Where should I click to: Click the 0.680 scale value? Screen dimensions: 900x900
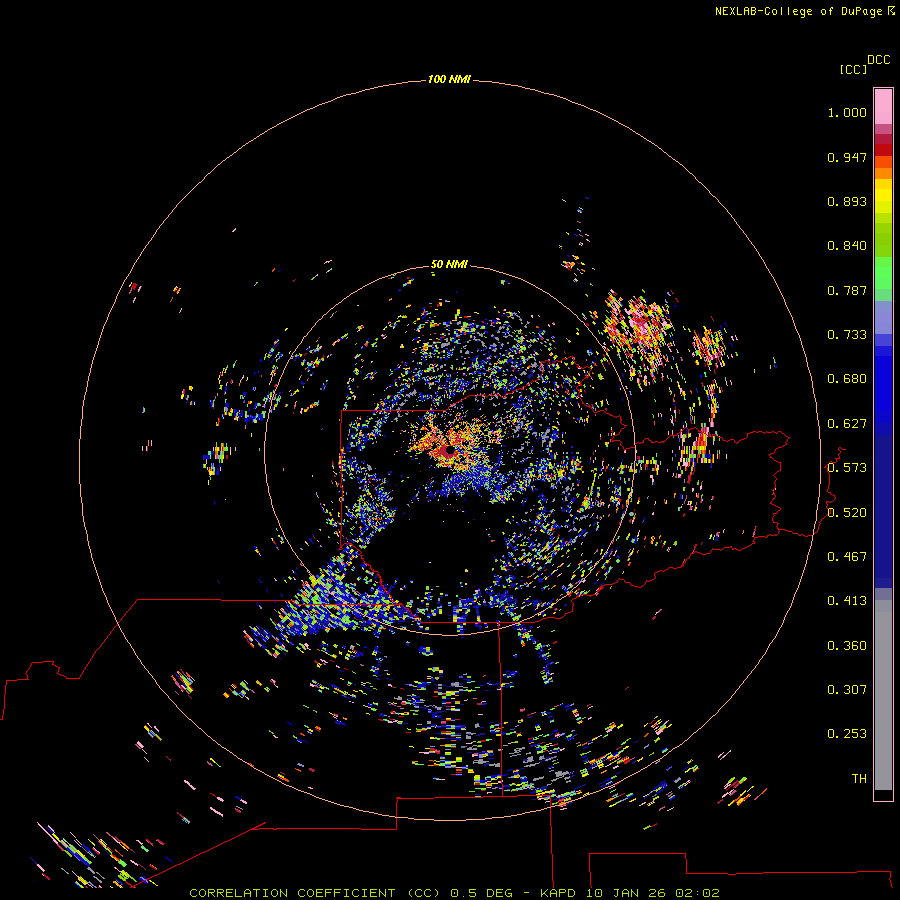(847, 379)
